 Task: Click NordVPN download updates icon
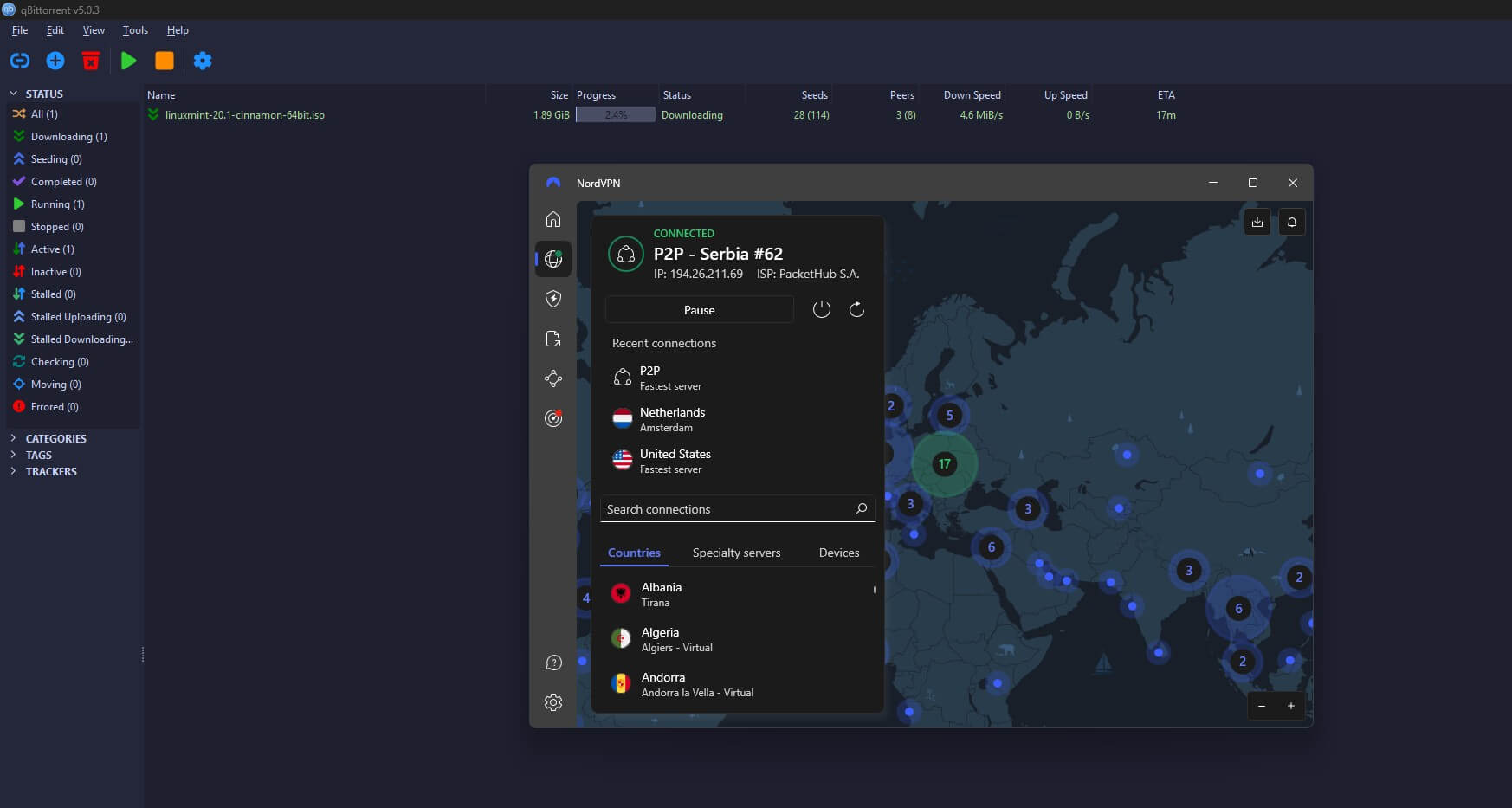click(1257, 222)
